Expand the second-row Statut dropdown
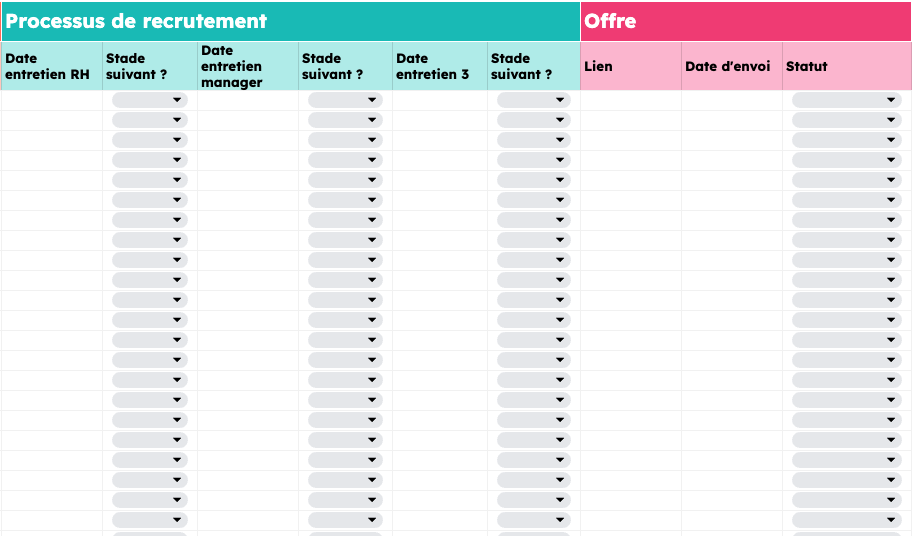This screenshot has width=912, height=536. pos(846,120)
